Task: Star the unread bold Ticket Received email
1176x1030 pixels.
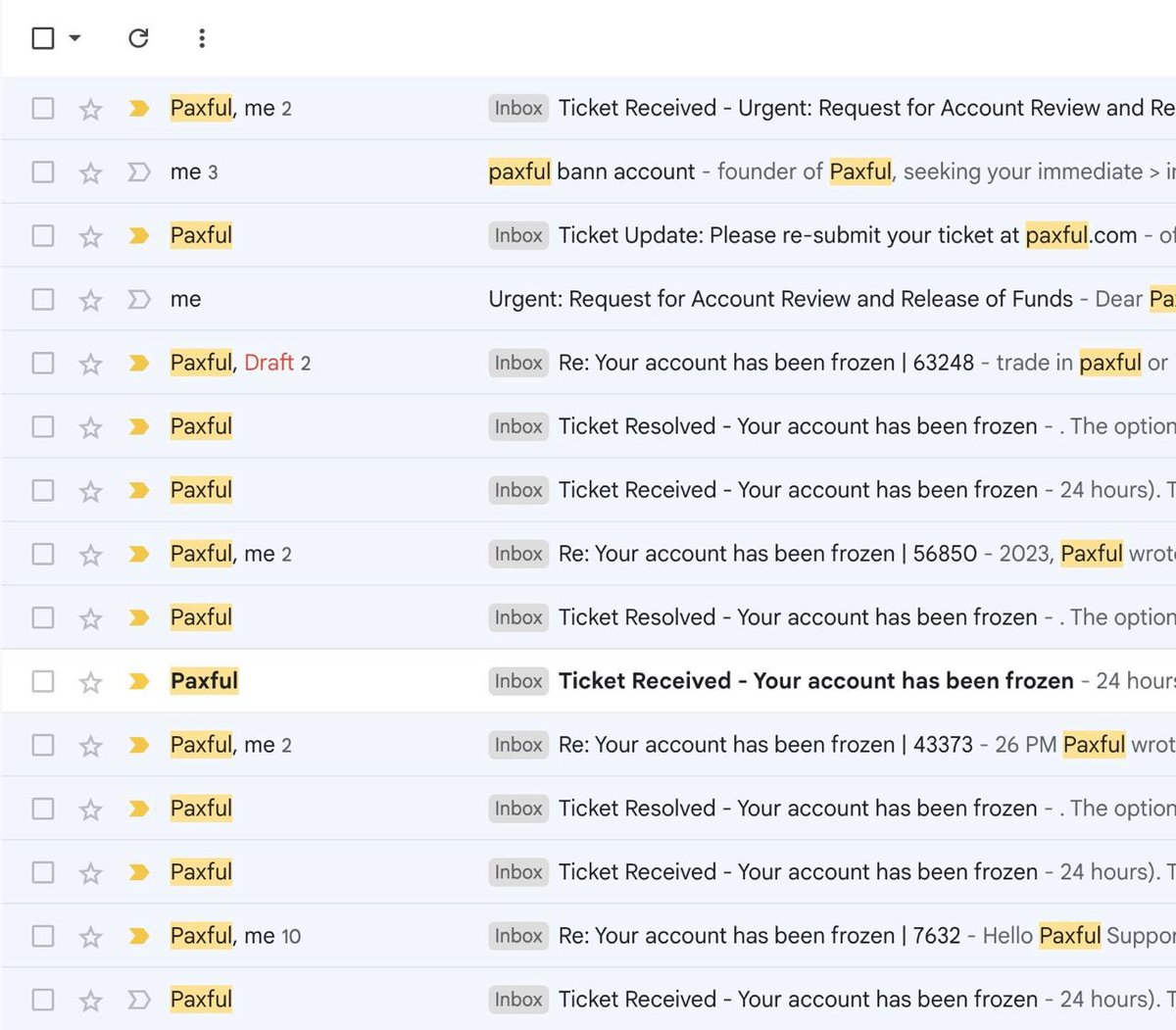Action: click(90, 682)
